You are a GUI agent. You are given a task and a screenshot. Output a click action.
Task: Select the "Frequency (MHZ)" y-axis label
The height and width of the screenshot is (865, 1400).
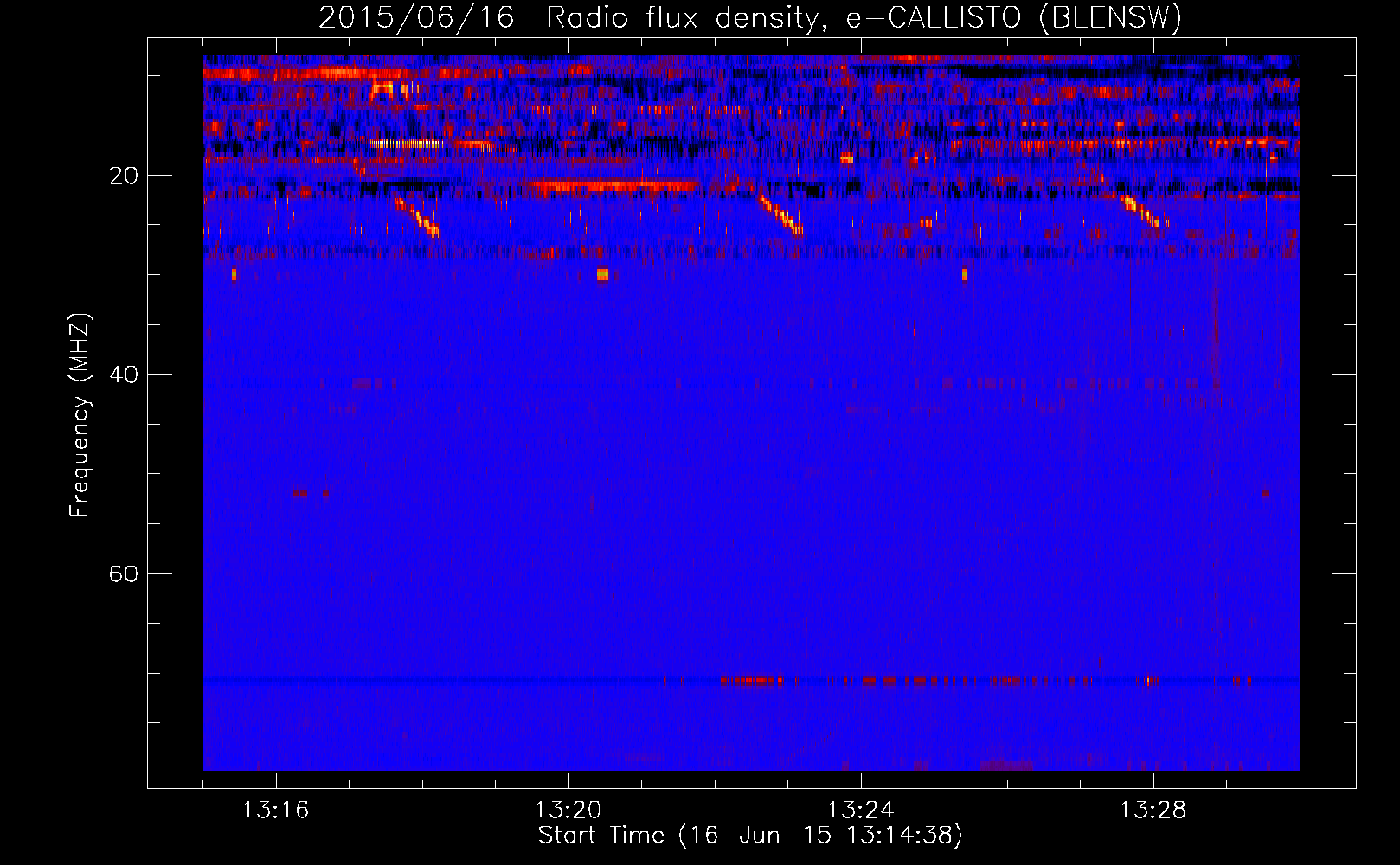[79, 415]
